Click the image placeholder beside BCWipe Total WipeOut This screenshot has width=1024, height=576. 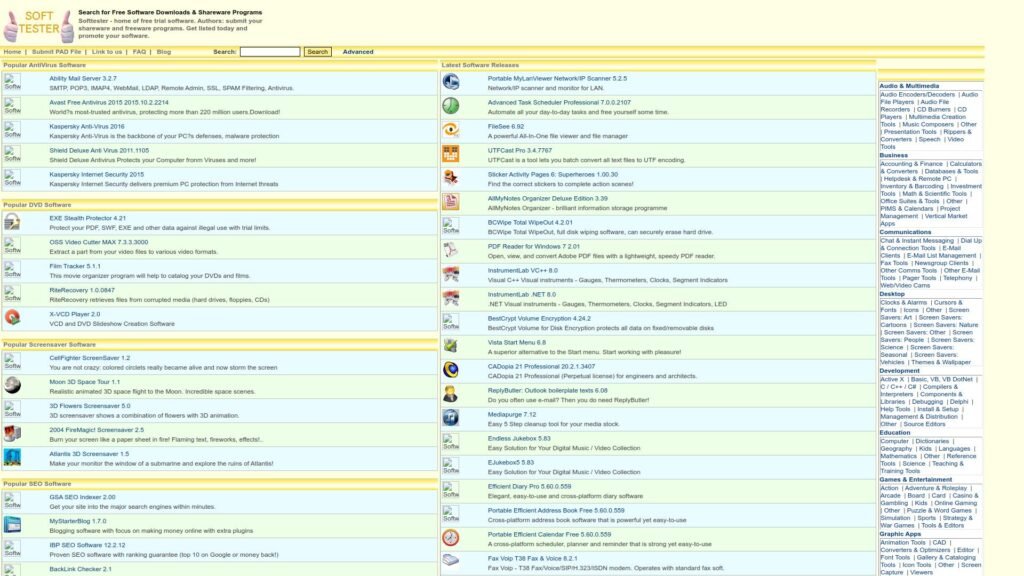coord(451,226)
